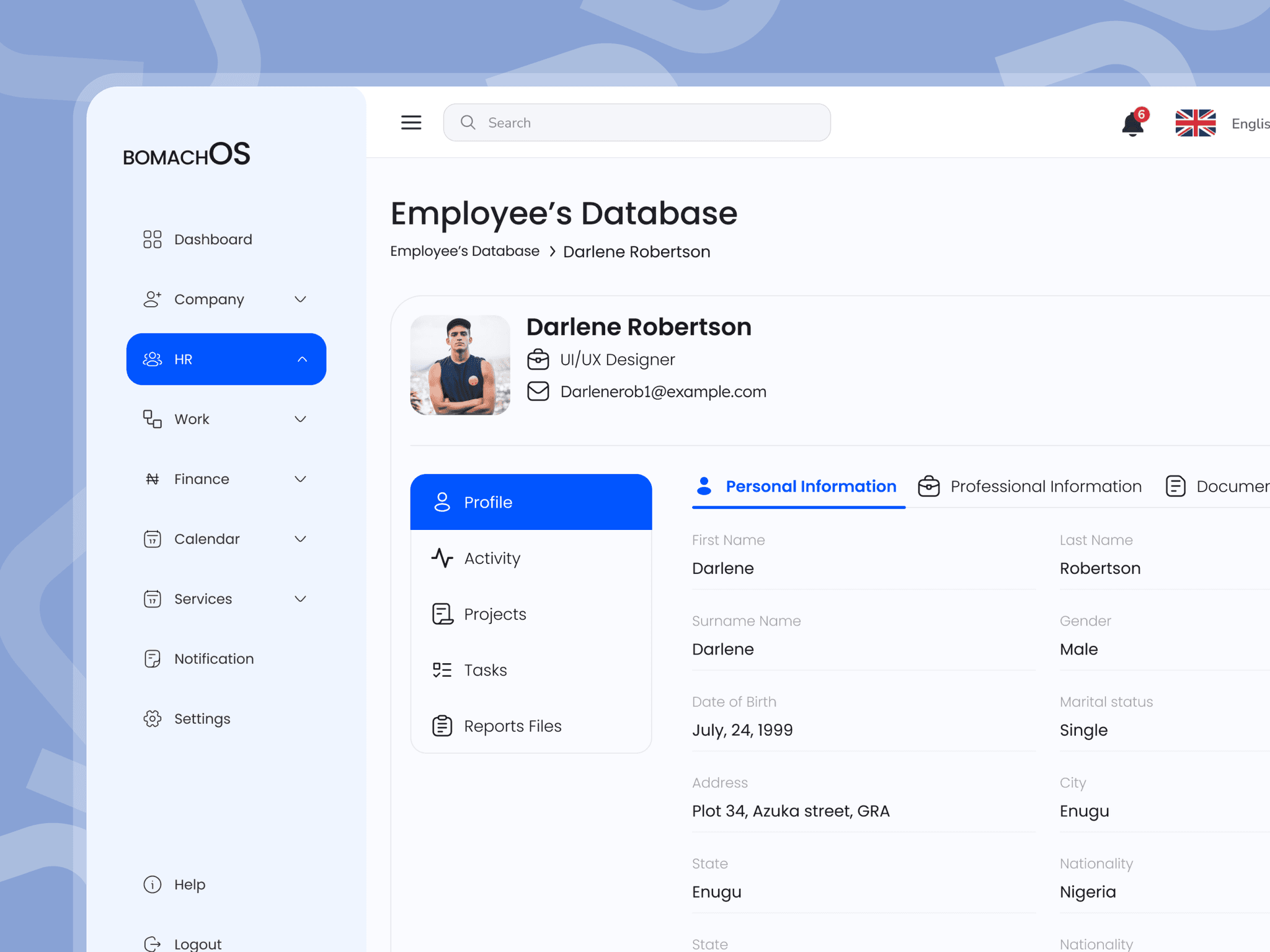Collapse the HR section chevron
This screenshot has height=952, width=1270.
point(302,359)
